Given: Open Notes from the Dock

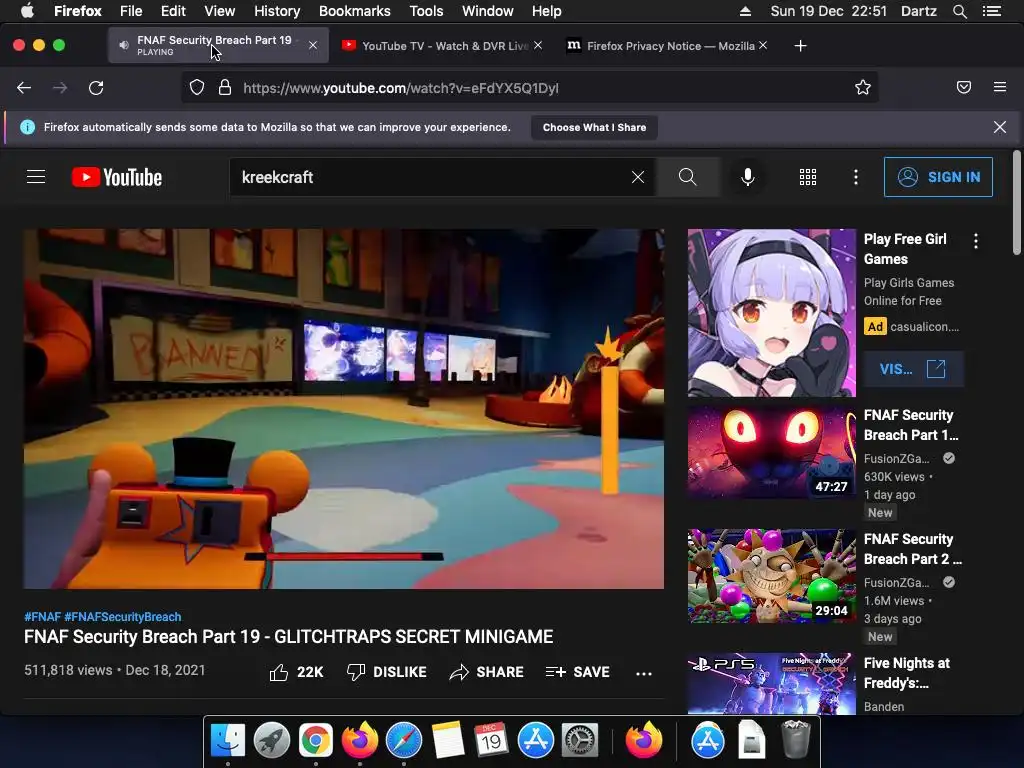Looking at the screenshot, I should click(x=448, y=740).
